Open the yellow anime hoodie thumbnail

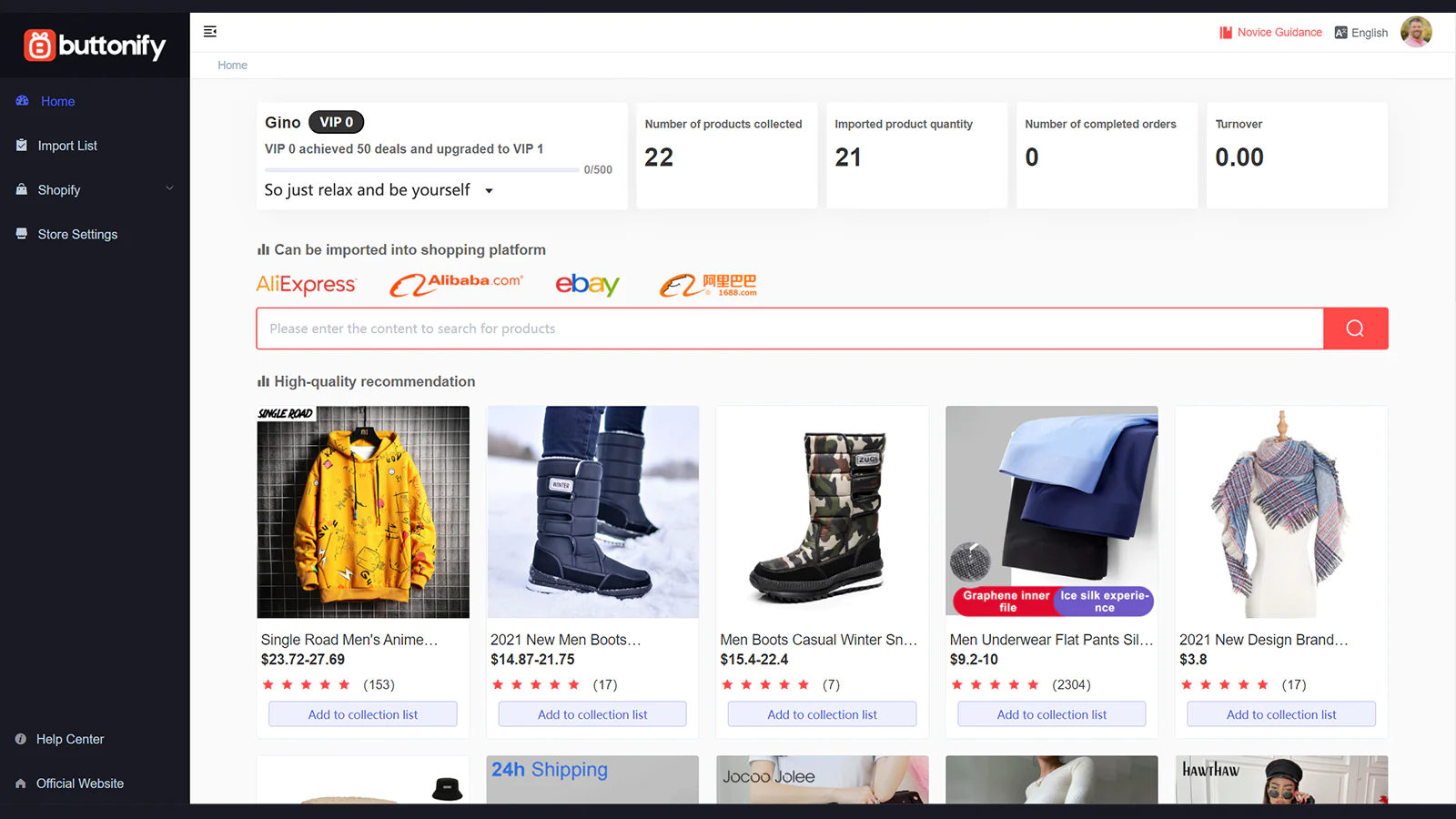[x=363, y=512]
